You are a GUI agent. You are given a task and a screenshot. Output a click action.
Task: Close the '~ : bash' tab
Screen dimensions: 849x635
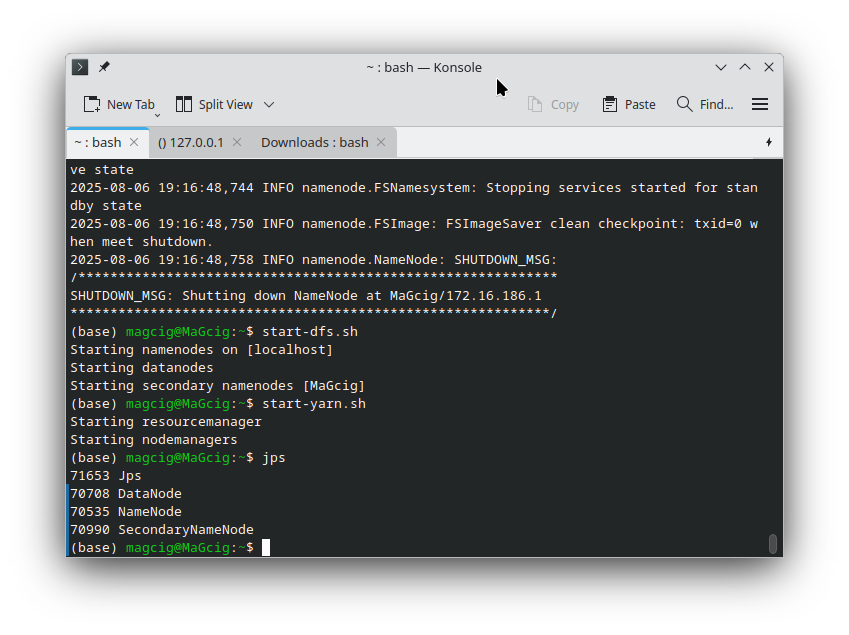pyautogui.click(x=134, y=142)
